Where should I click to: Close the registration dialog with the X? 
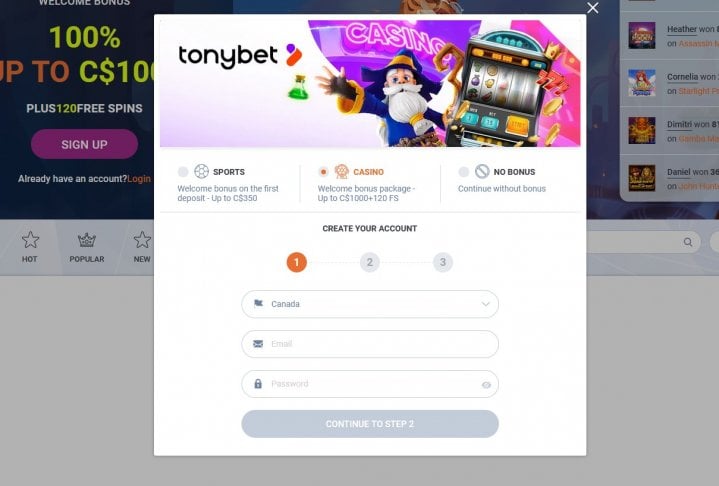pyautogui.click(x=592, y=8)
